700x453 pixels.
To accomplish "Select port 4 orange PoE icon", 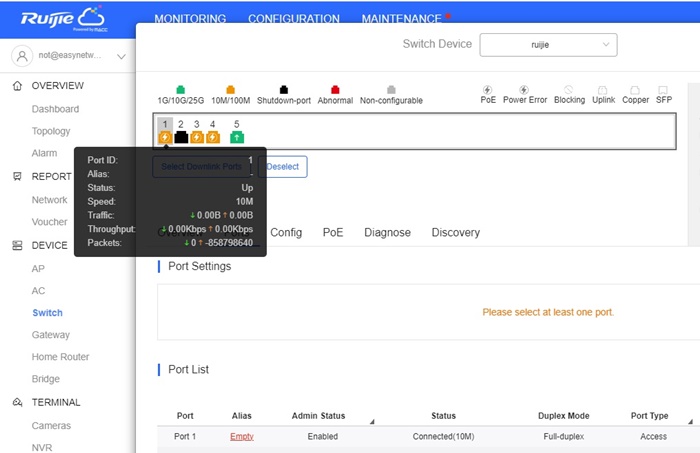I will (x=213, y=137).
